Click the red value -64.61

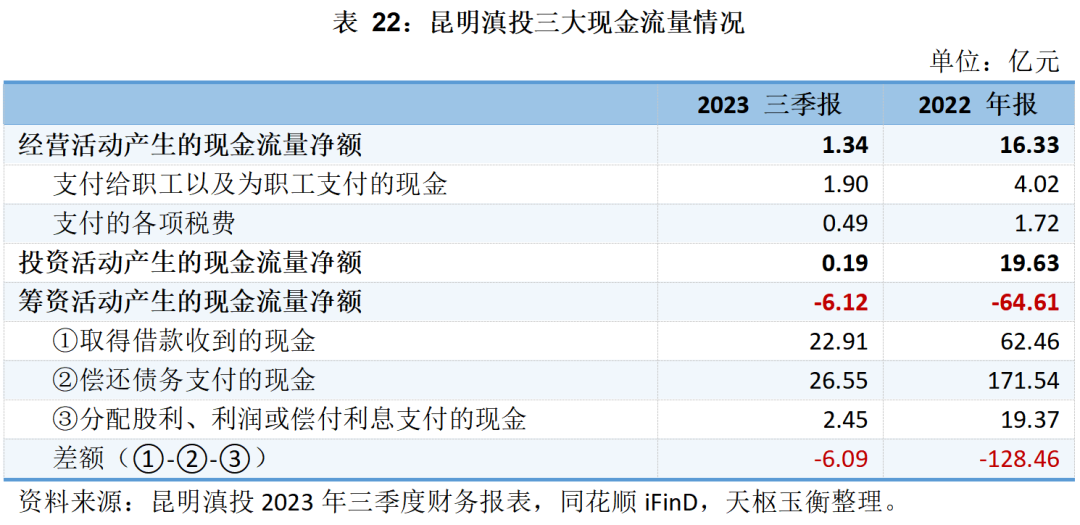tap(1025, 302)
